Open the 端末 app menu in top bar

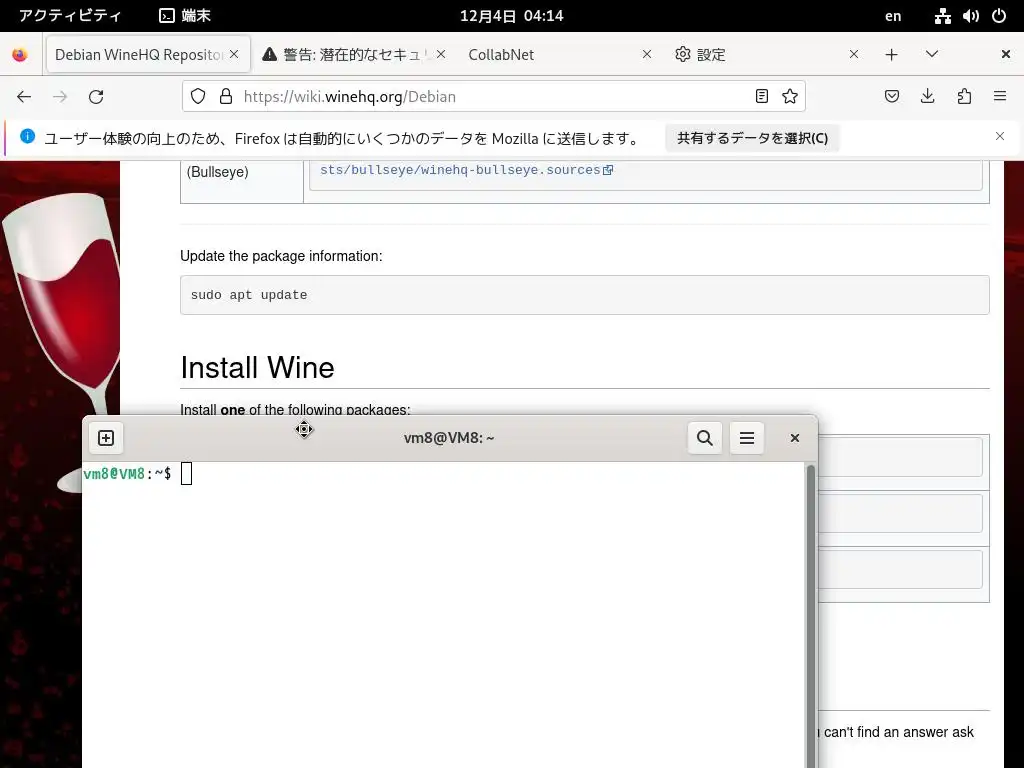[x=185, y=16]
